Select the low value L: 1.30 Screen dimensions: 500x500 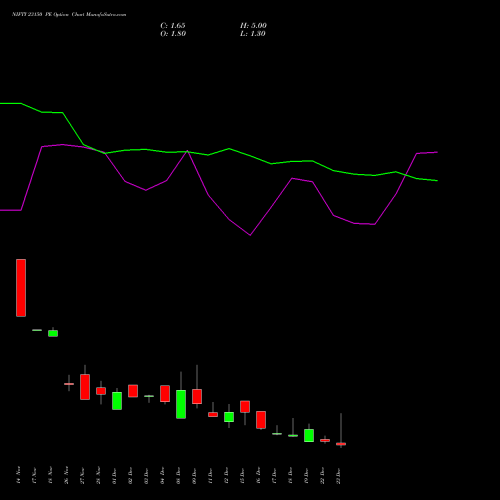click(253, 34)
